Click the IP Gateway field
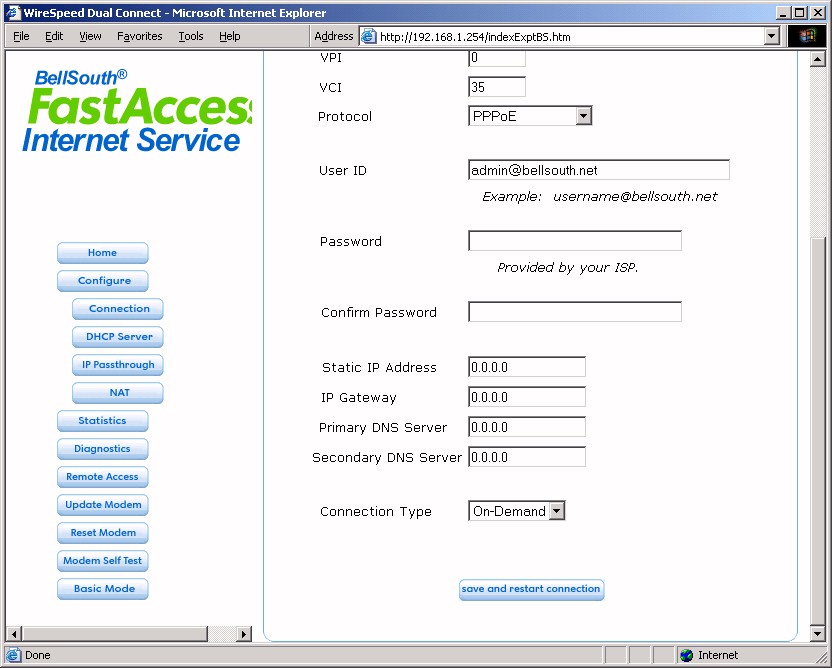Viewport: 832px width, 668px height. tap(527, 397)
